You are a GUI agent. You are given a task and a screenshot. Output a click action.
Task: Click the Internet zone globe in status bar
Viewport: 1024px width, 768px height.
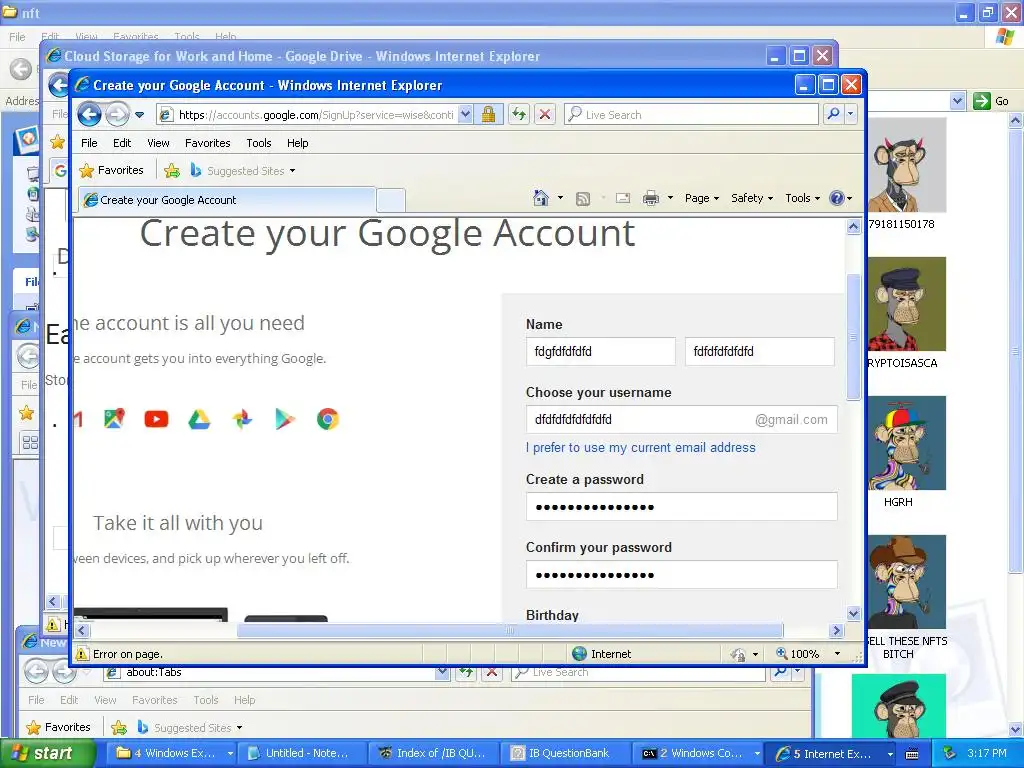tap(579, 654)
